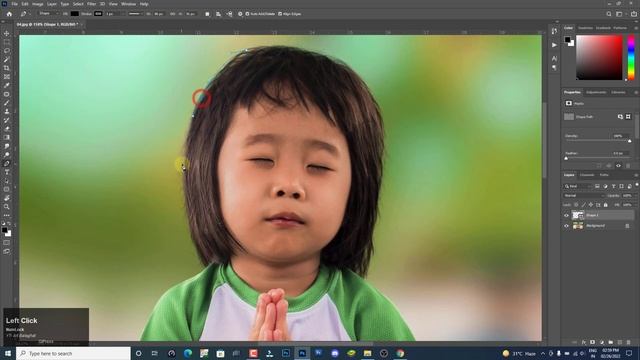The image size is (640, 360).
Task: Toggle layer filter on/off switch
Action: point(636,185)
